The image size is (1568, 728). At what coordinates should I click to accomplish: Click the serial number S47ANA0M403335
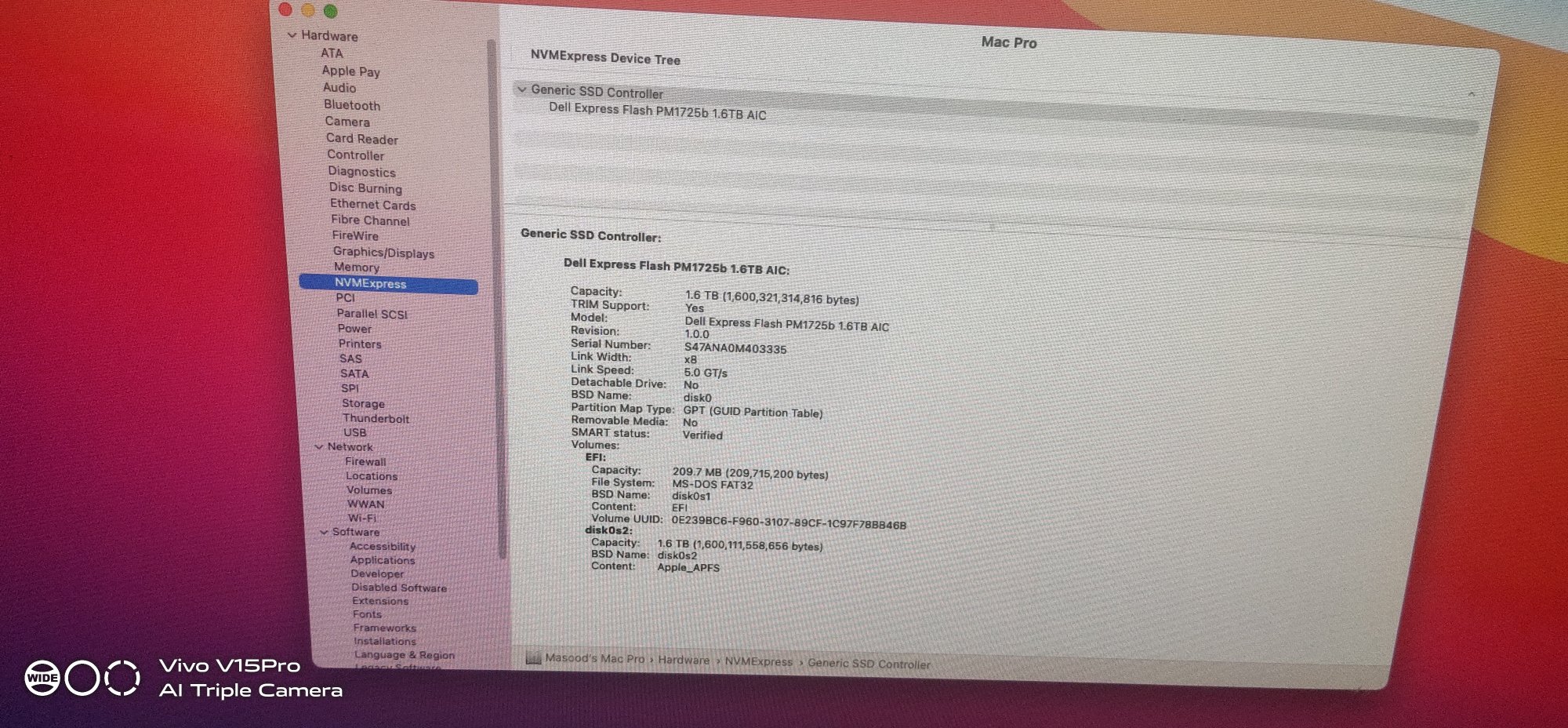point(735,348)
